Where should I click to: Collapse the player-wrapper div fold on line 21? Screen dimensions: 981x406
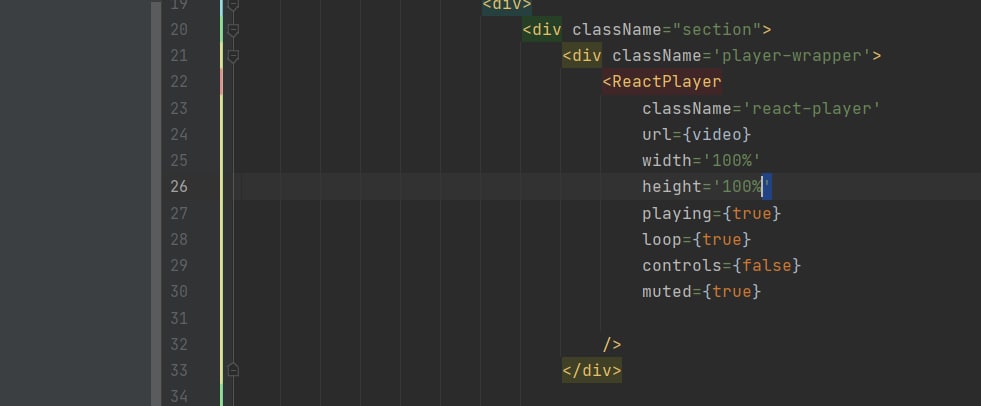[233, 56]
